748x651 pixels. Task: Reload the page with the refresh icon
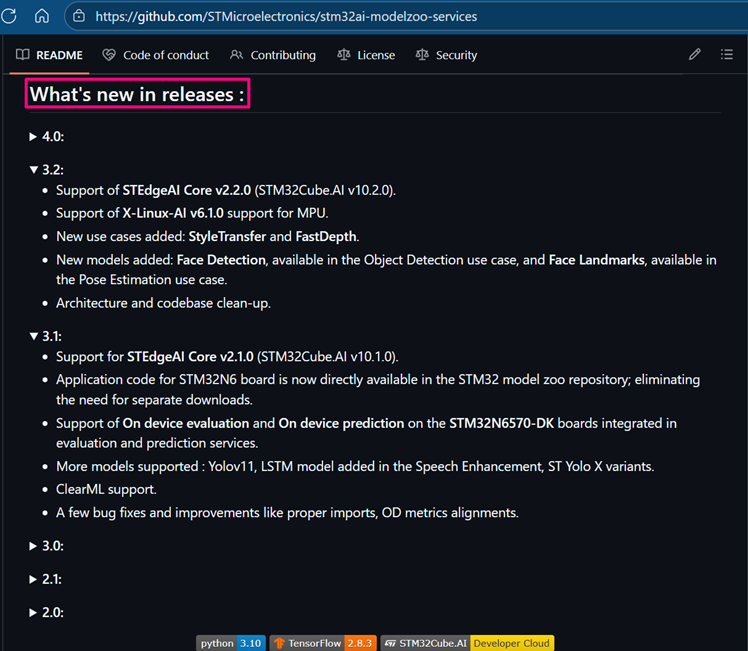(9, 16)
